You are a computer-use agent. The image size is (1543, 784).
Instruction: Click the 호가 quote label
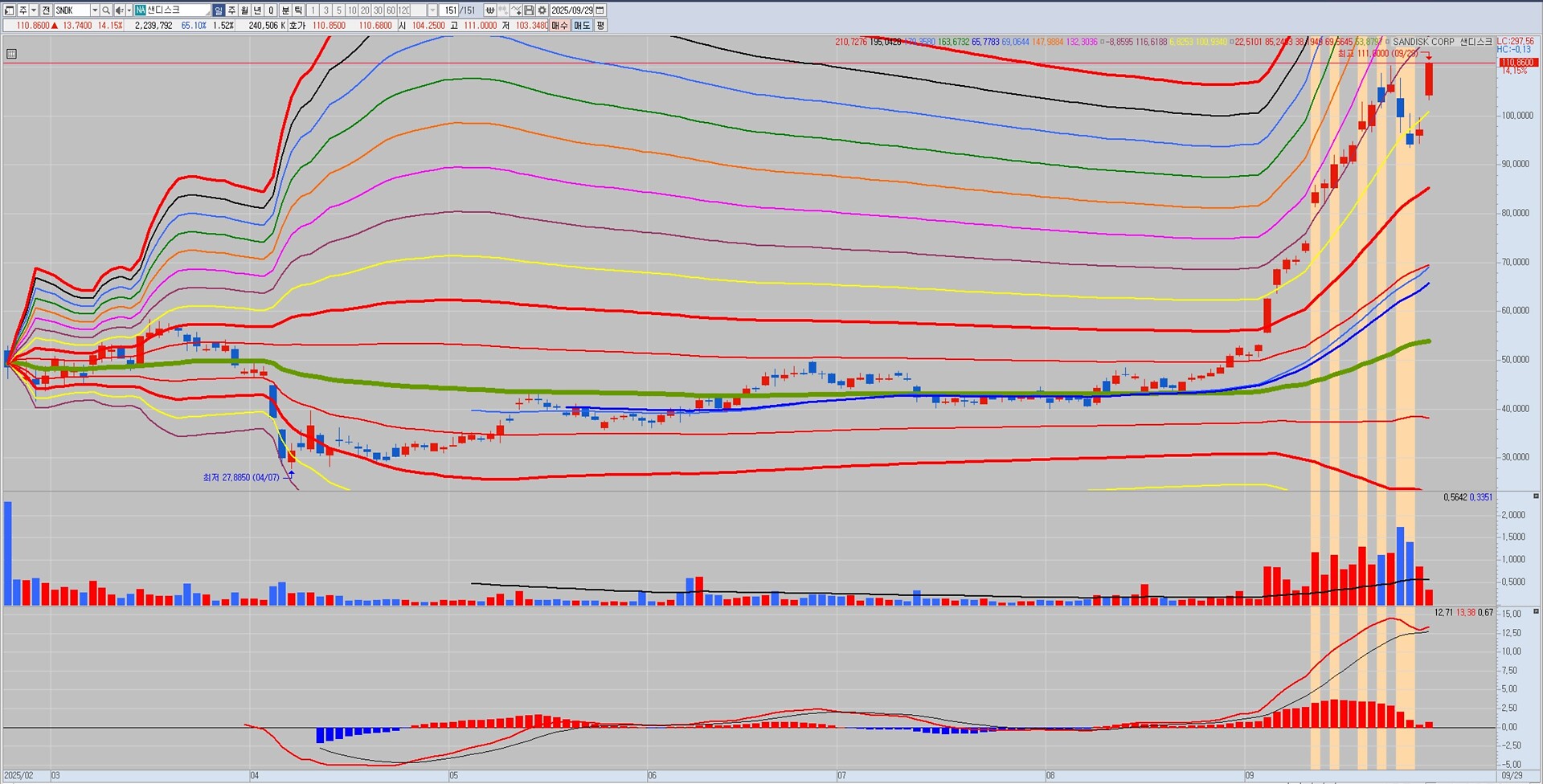(297, 26)
